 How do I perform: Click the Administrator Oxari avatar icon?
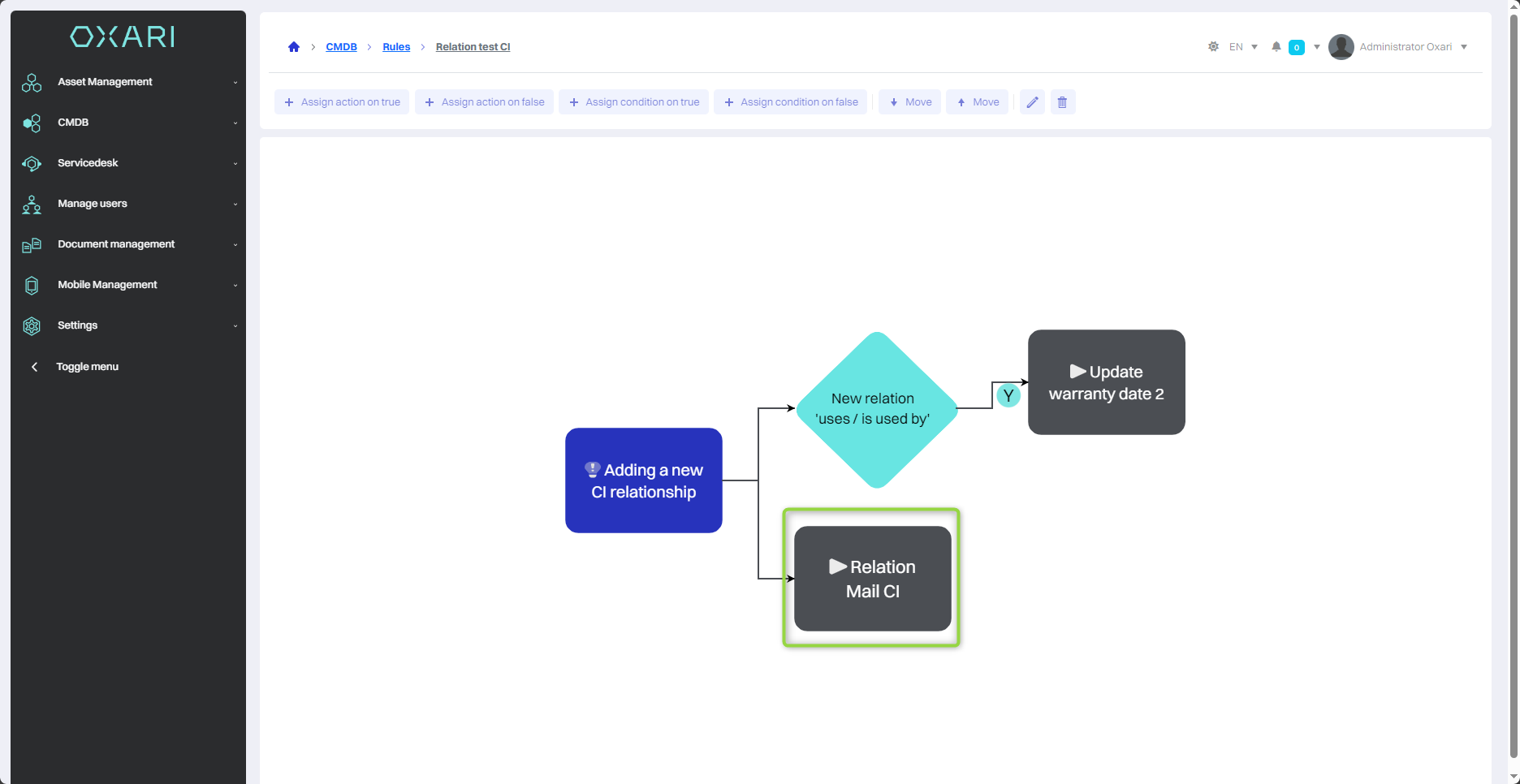(1341, 47)
